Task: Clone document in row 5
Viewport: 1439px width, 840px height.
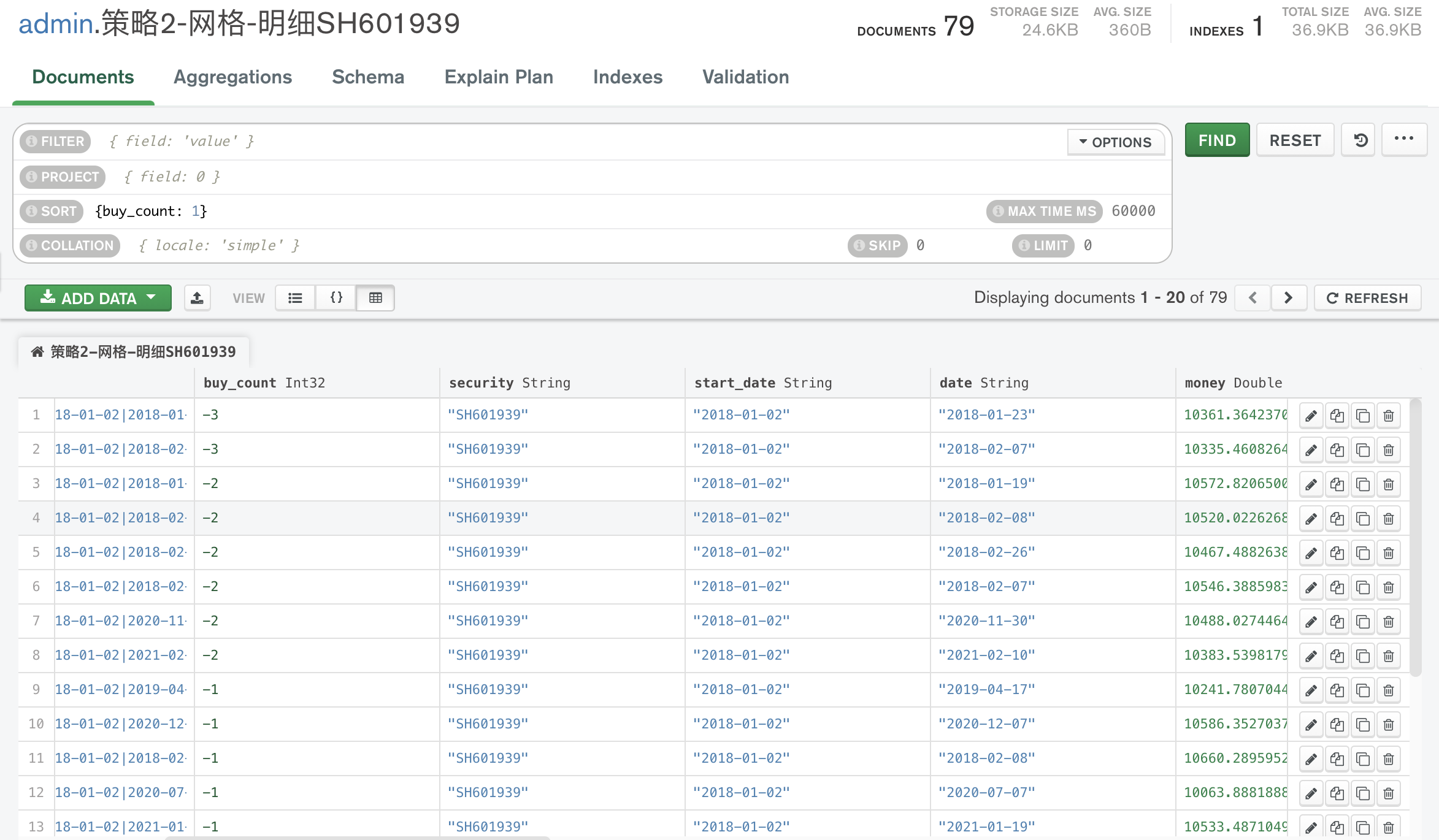Action: (1363, 553)
